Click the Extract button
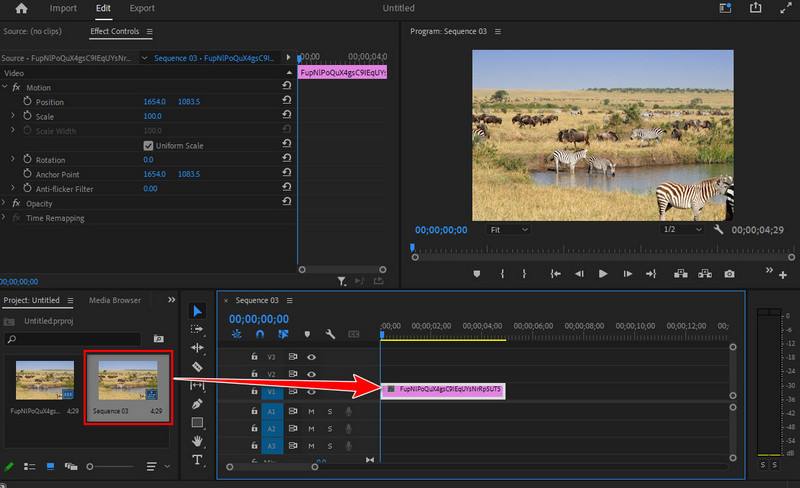800x488 pixels. [x=705, y=274]
